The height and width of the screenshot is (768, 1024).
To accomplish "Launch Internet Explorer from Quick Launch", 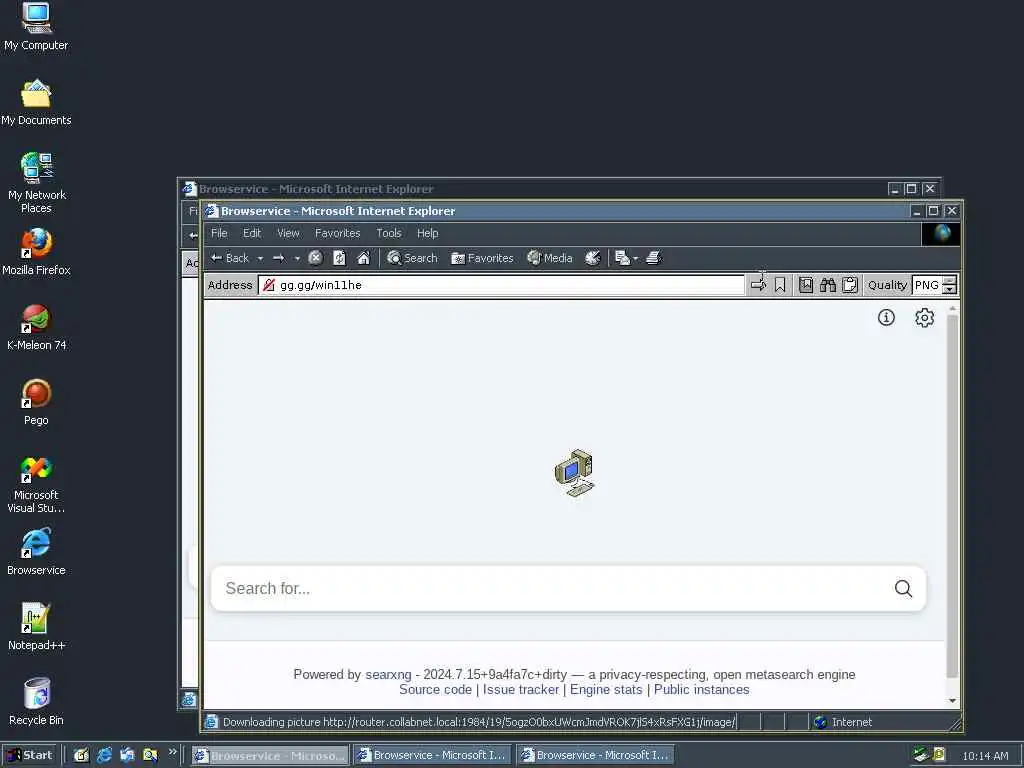I will coord(104,755).
